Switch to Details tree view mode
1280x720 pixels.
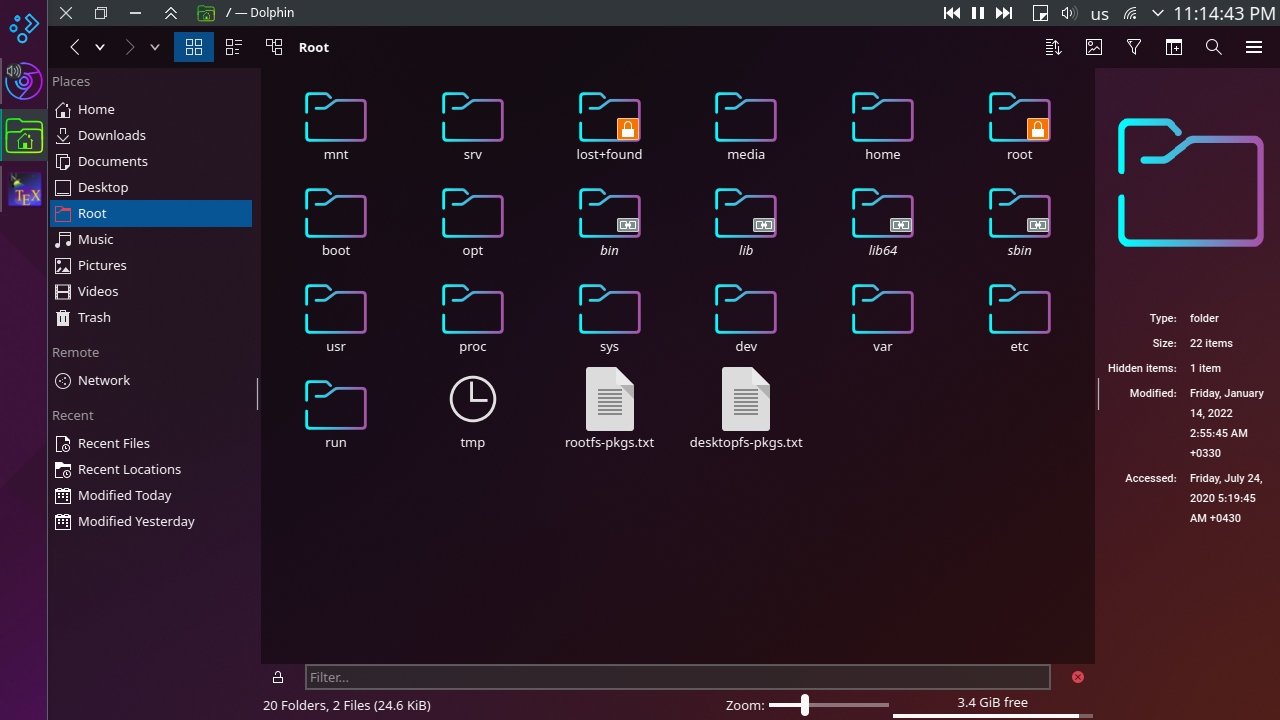[x=274, y=47]
